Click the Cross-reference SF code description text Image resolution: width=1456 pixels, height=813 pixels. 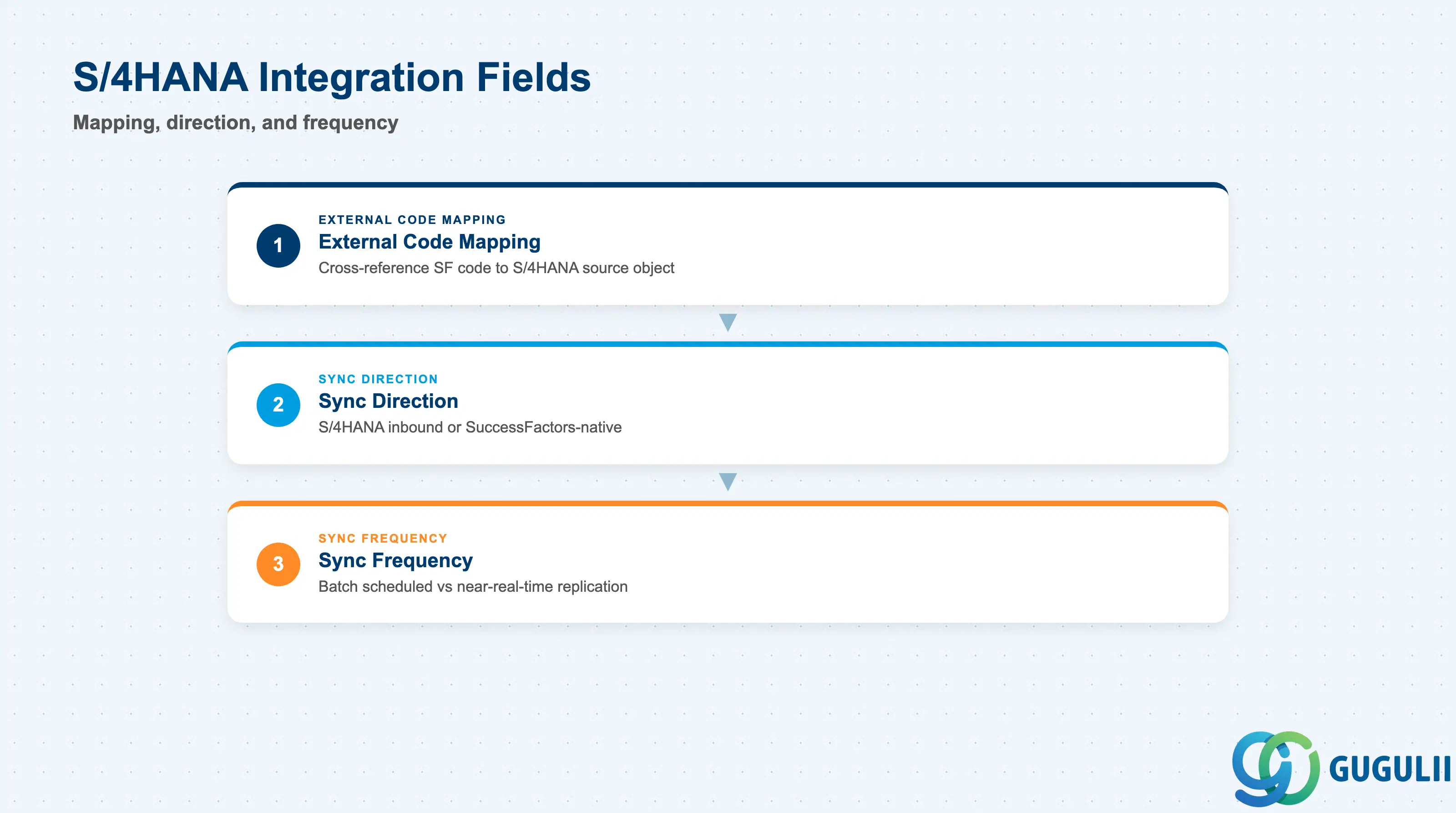click(496, 268)
